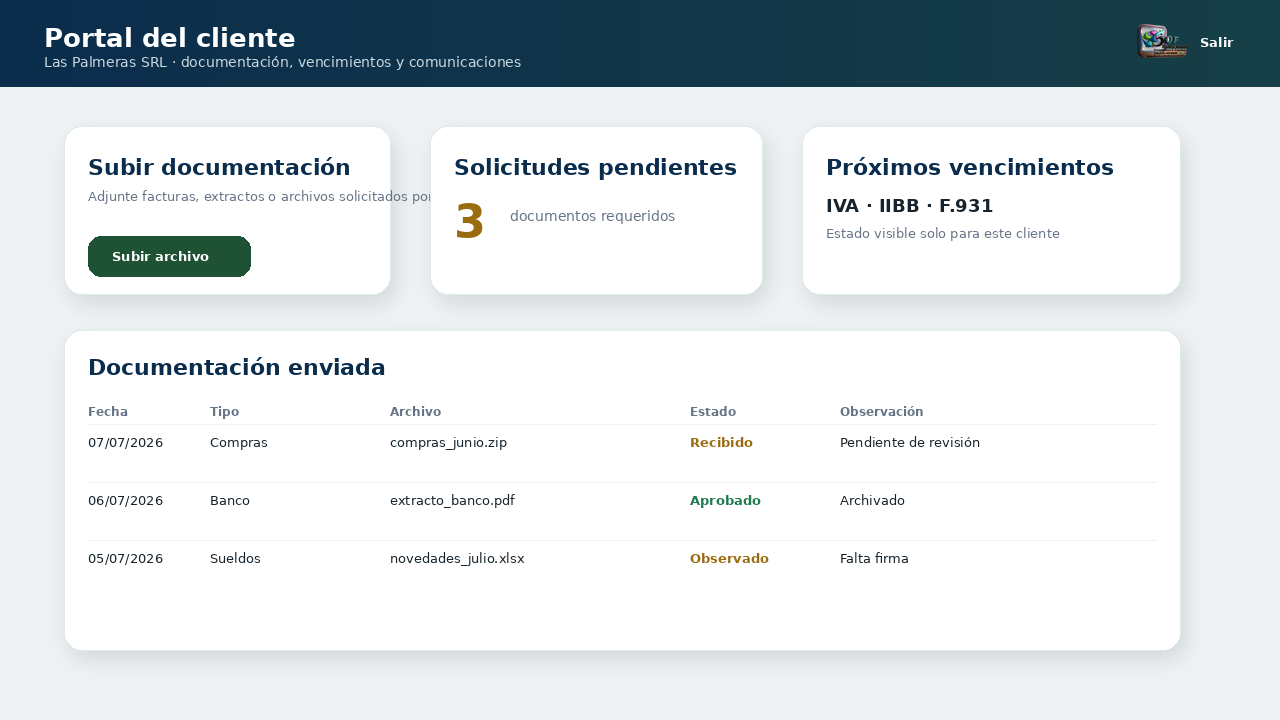Viewport: 1280px width, 720px height.
Task: Select the Compras type cell
Action: pos(239,443)
